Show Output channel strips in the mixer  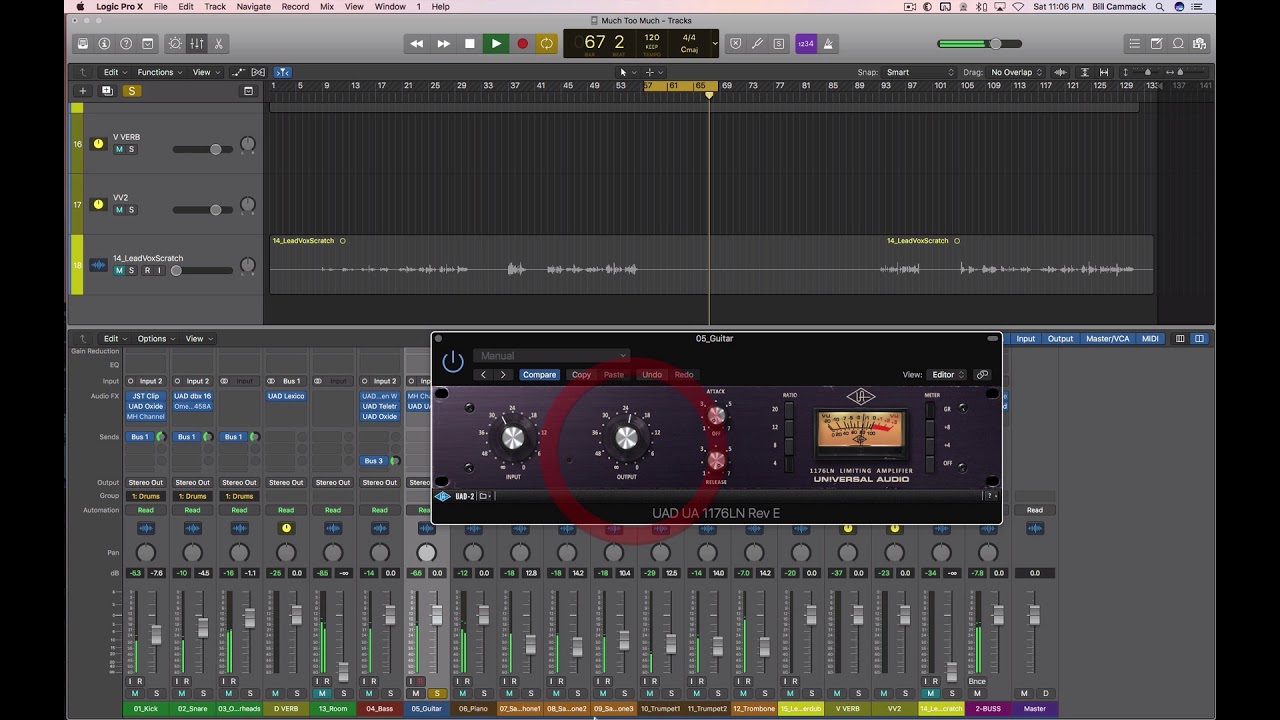tap(1060, 339)
